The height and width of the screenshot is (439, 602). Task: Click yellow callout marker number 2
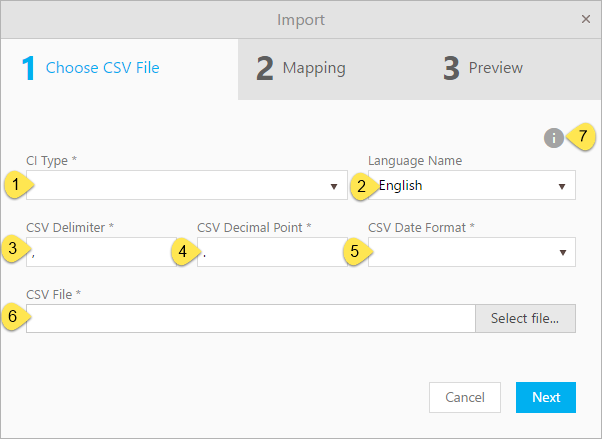coord(361,185)
